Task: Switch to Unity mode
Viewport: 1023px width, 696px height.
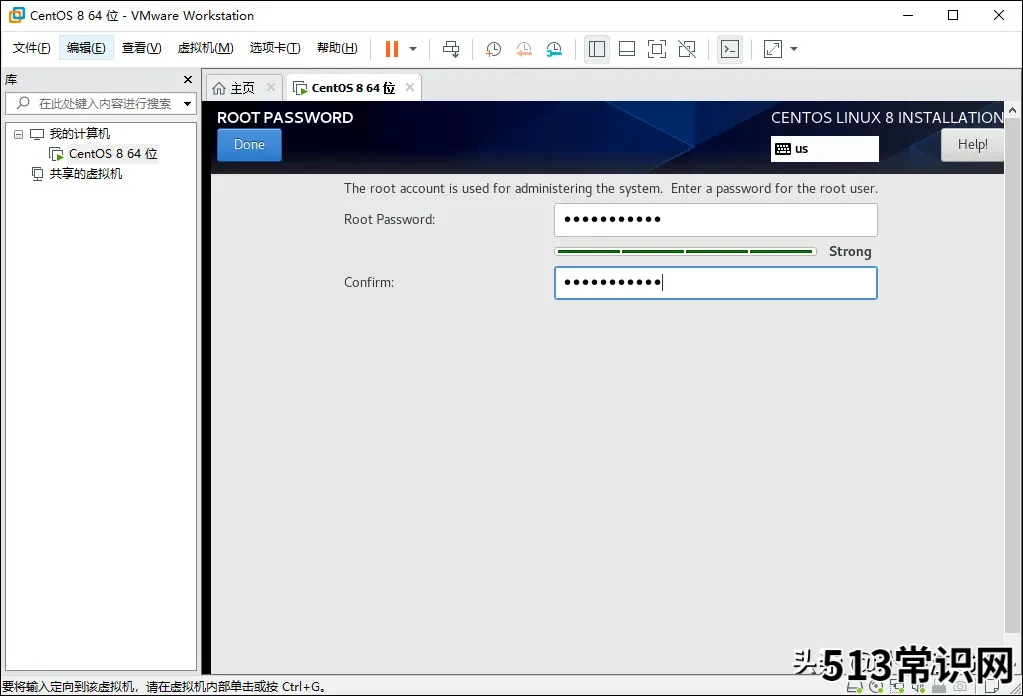Action: point(687,49)
